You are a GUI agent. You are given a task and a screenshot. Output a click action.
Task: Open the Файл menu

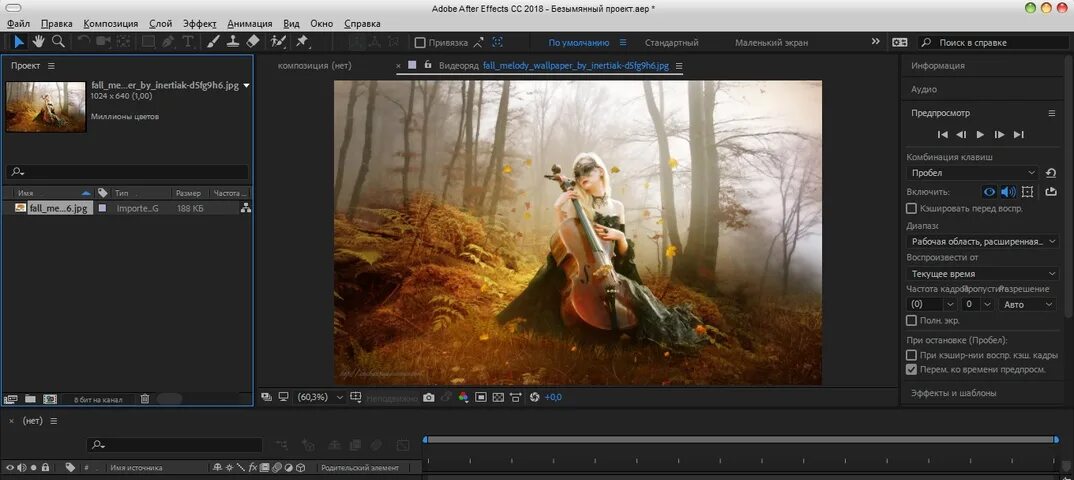[x=18, y=23]
